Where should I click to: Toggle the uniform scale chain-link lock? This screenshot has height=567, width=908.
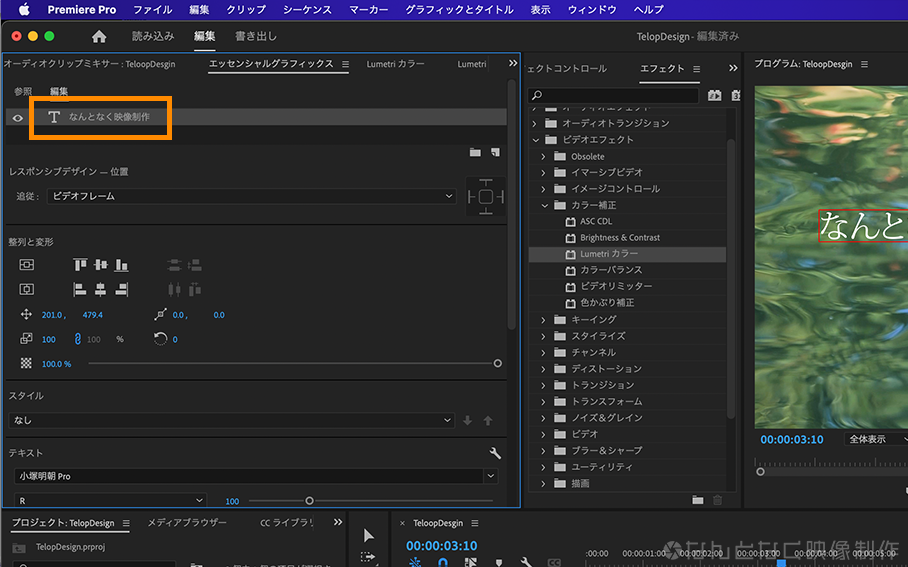78,339
